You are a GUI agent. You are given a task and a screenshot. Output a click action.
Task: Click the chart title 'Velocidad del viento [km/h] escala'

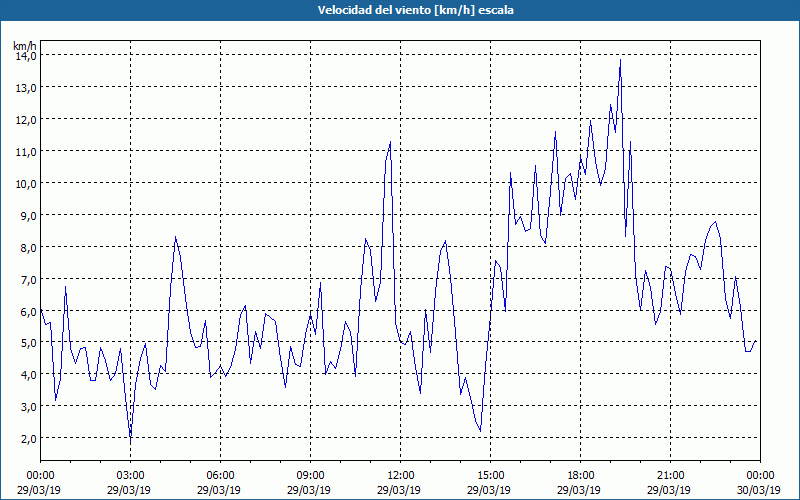click(415, 10)
